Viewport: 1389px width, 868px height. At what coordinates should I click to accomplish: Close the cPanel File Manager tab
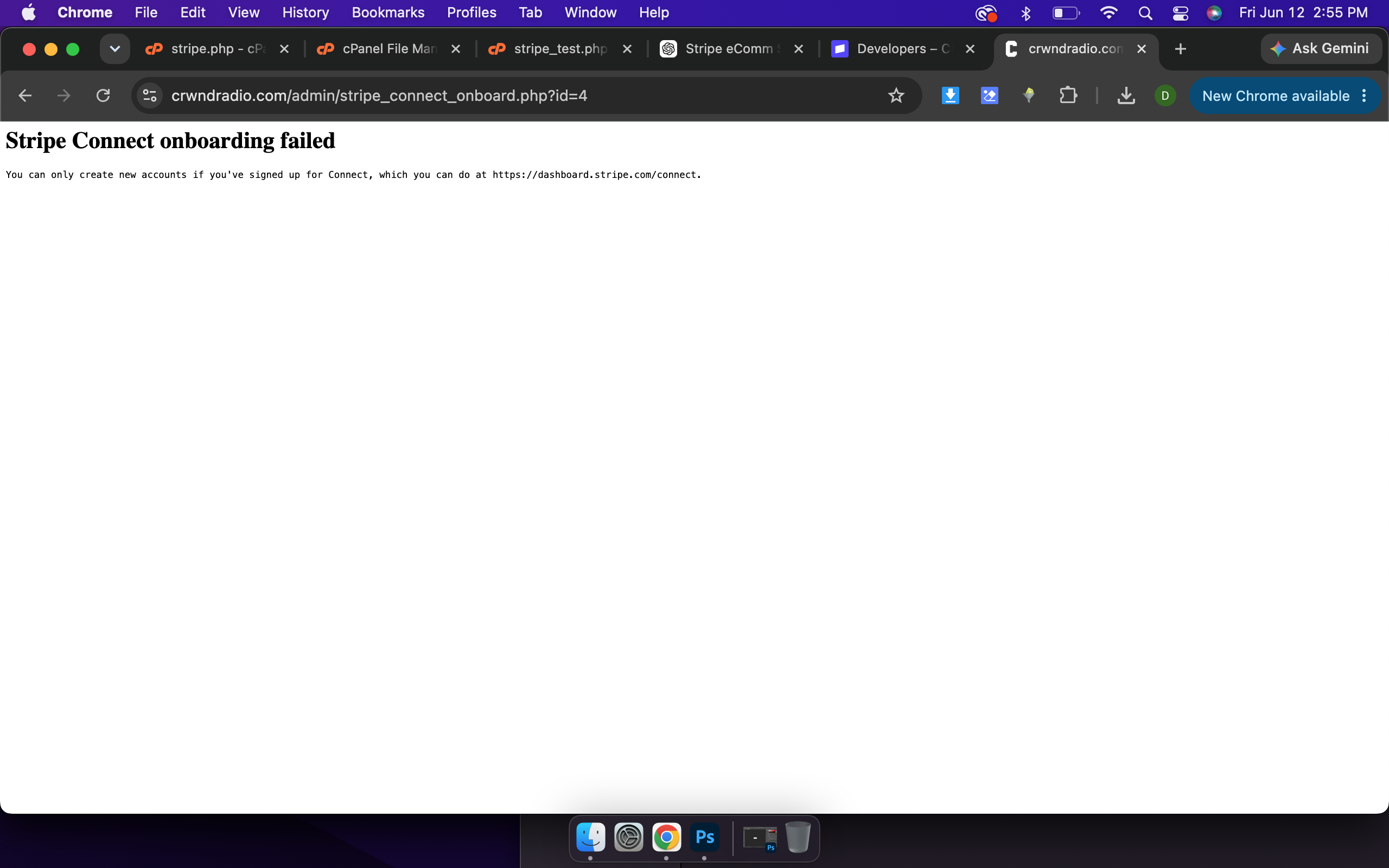click(x=456, y=49)
